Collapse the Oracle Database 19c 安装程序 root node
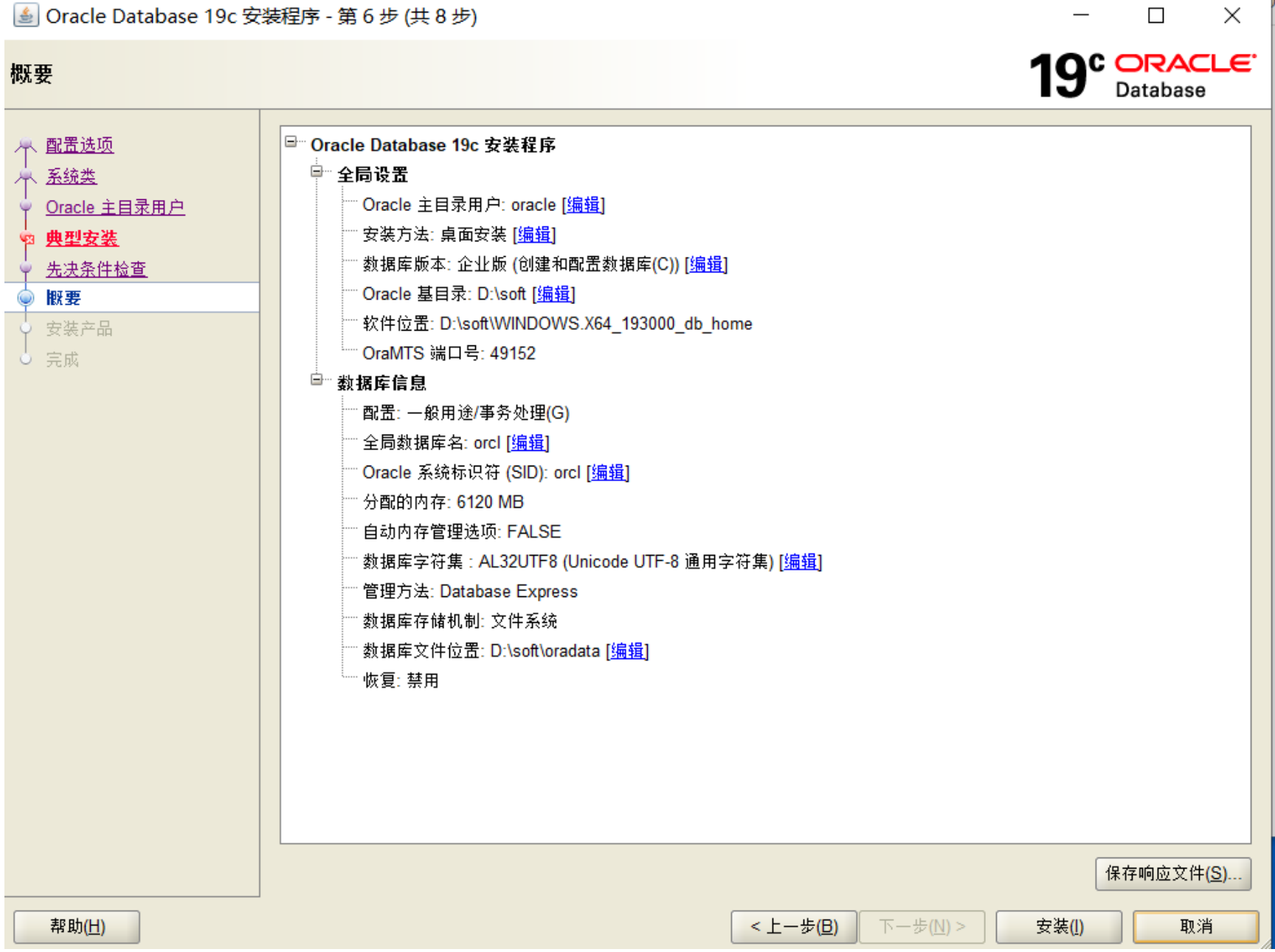This screenshot has width=1275, height=952. (x=291, y=141)
